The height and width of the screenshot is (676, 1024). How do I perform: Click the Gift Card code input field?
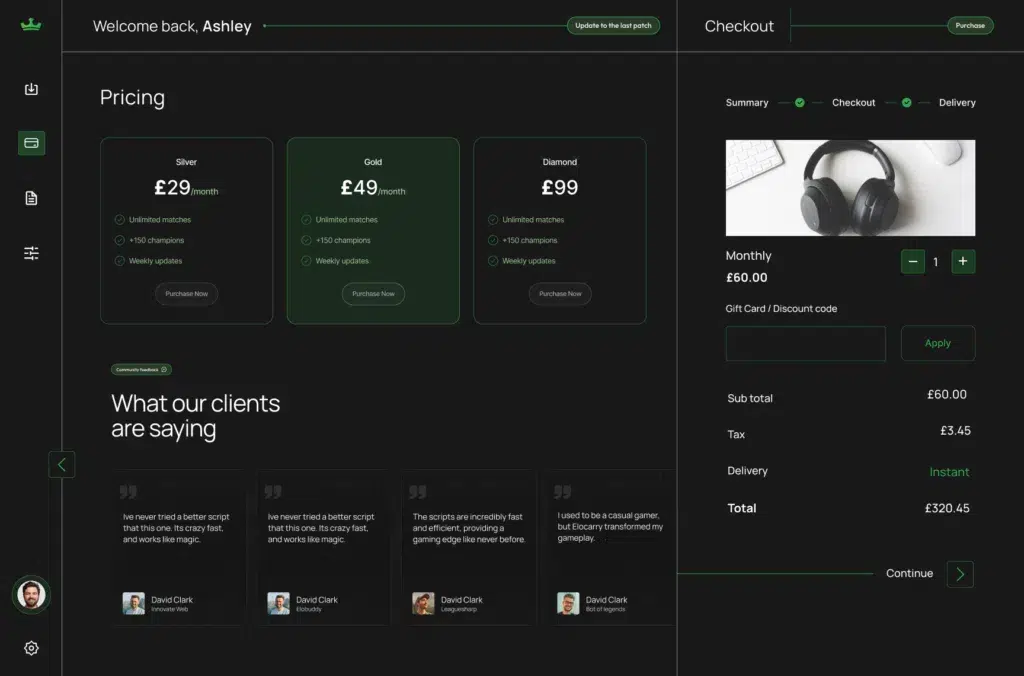805,343
